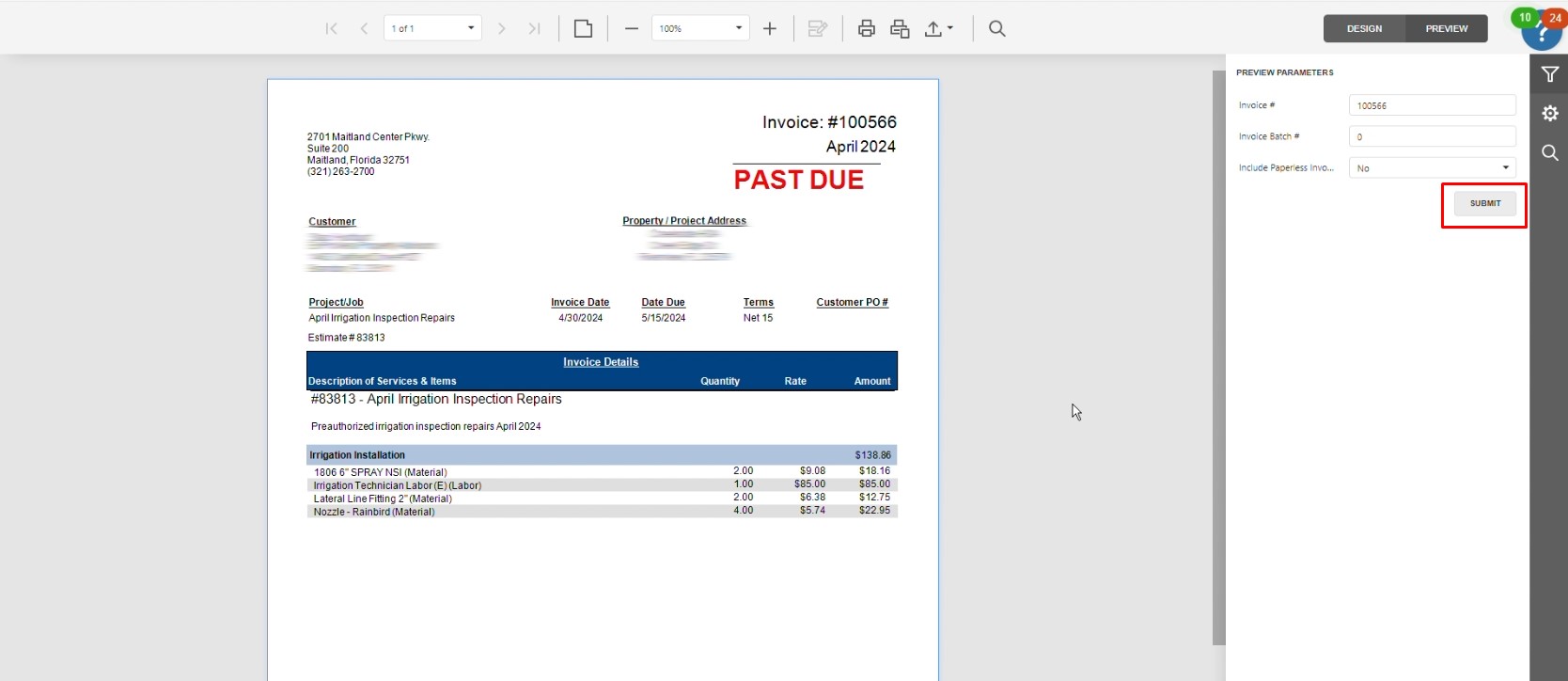Click the Lateral Line Fitting 2" row
The image size is (1568, 681).
tap(602, 499)
